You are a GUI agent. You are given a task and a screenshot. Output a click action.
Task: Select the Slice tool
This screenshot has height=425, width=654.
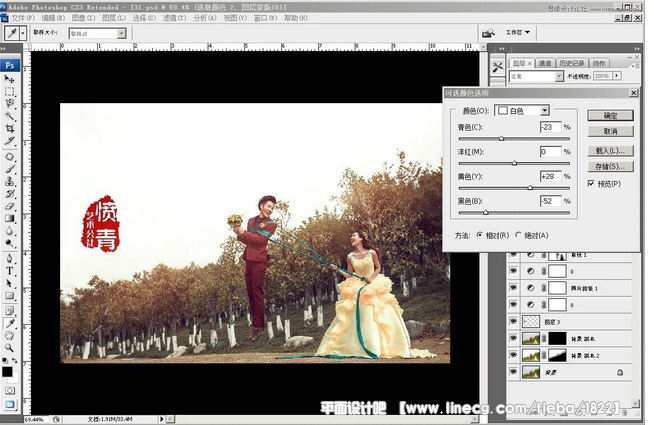(x=9, y=141)
